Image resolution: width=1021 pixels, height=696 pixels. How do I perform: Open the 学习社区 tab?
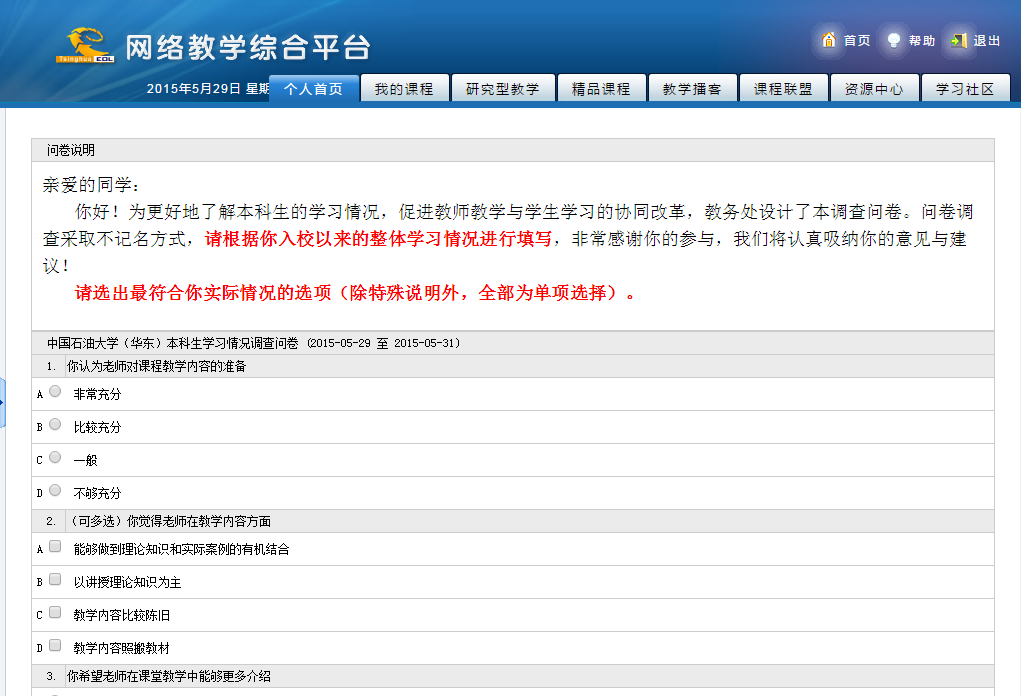(965, 89)
